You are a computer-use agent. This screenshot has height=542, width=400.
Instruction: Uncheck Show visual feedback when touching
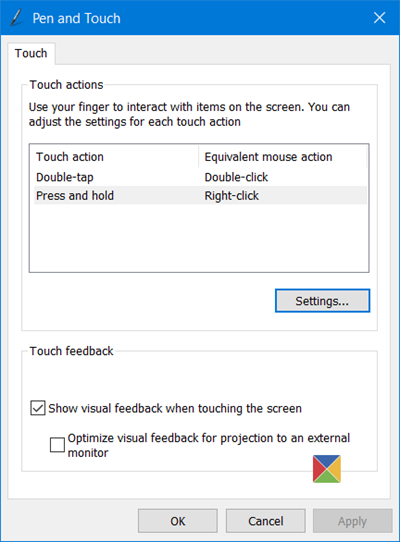38,408
